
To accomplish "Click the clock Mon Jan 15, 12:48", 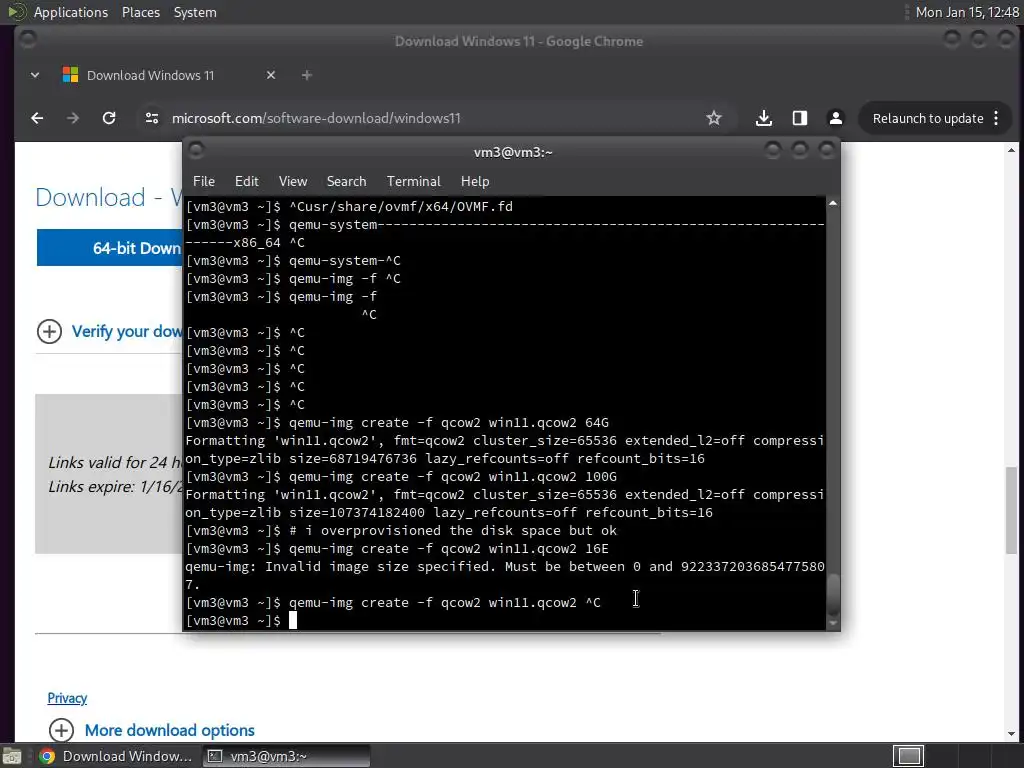I will [x=967, y=12].
